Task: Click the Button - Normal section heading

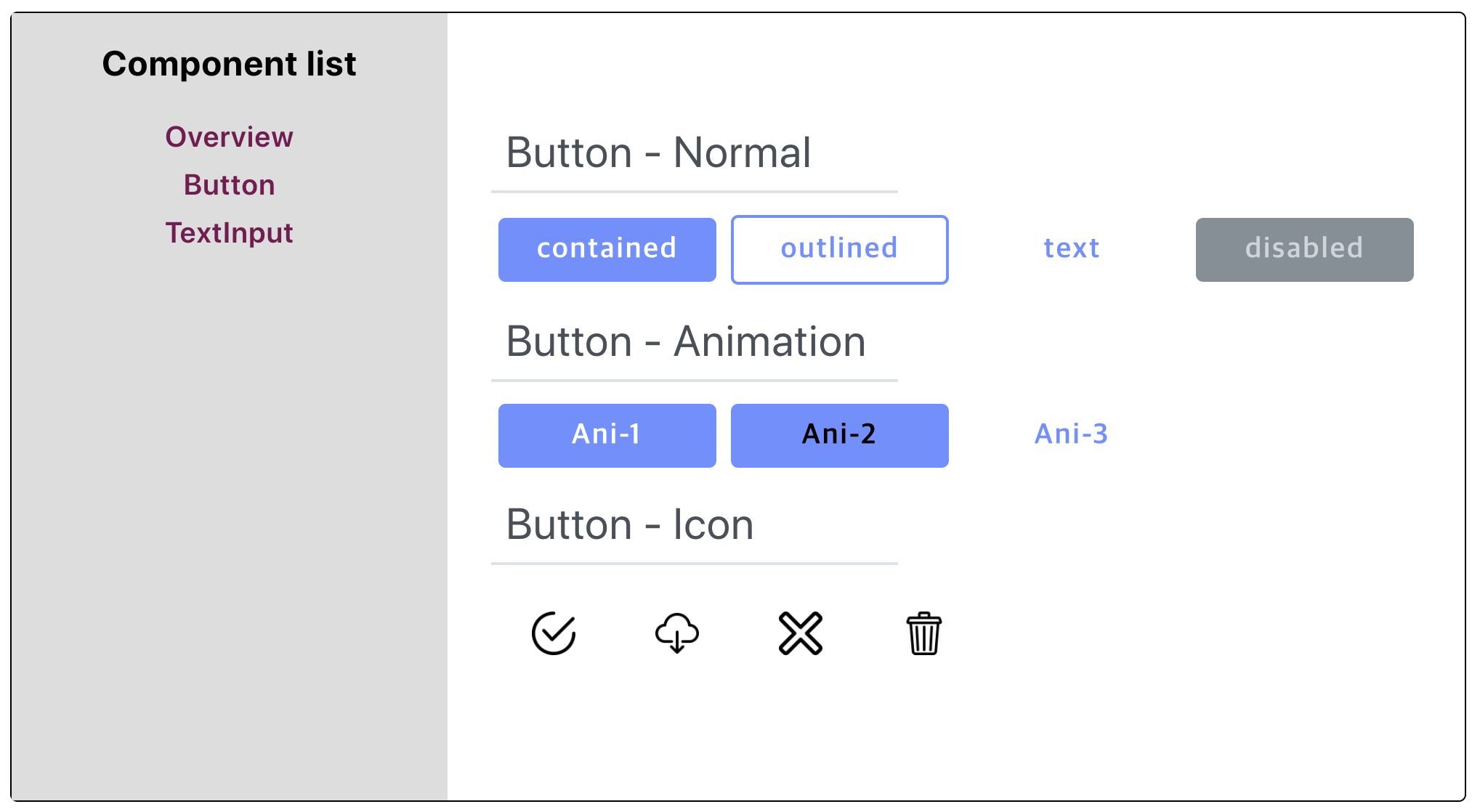Action: [x=658, y=153]
